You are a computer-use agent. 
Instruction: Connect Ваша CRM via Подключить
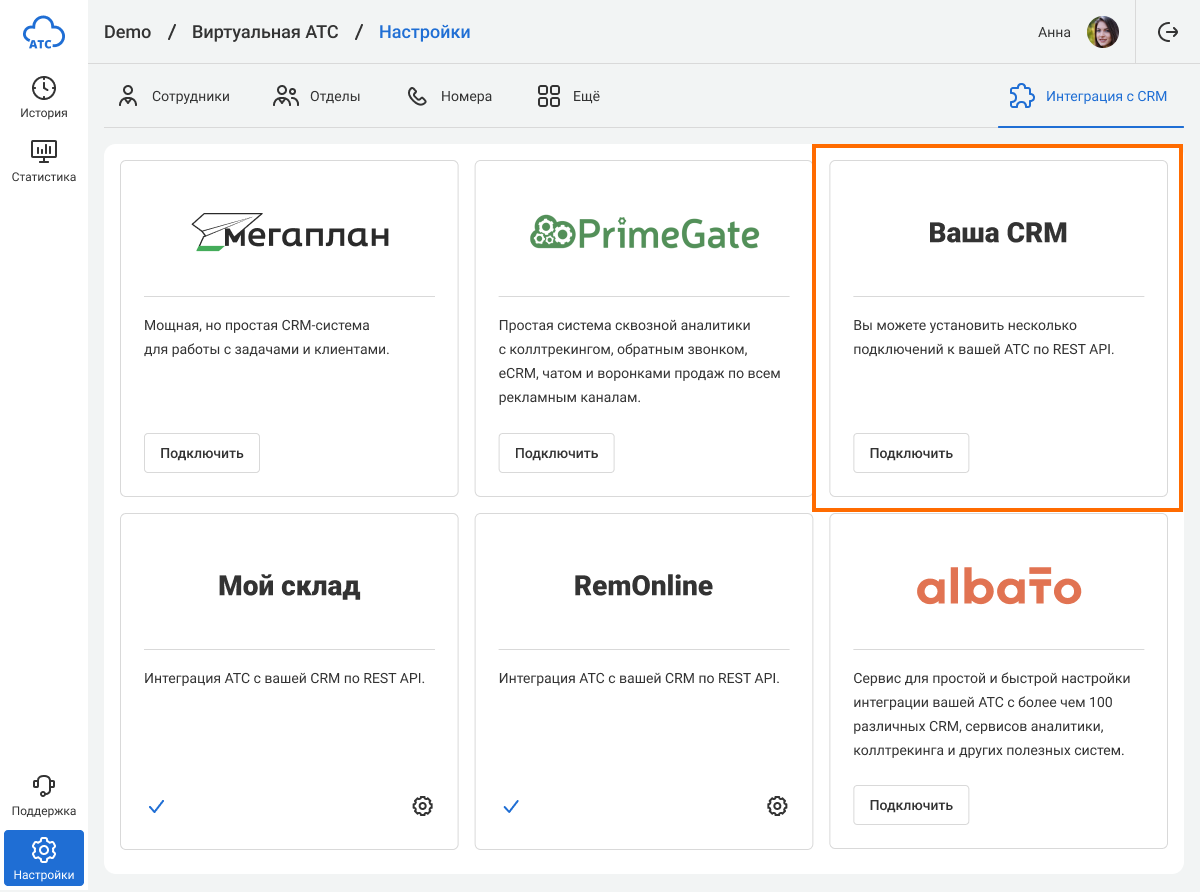pos(911,453)
